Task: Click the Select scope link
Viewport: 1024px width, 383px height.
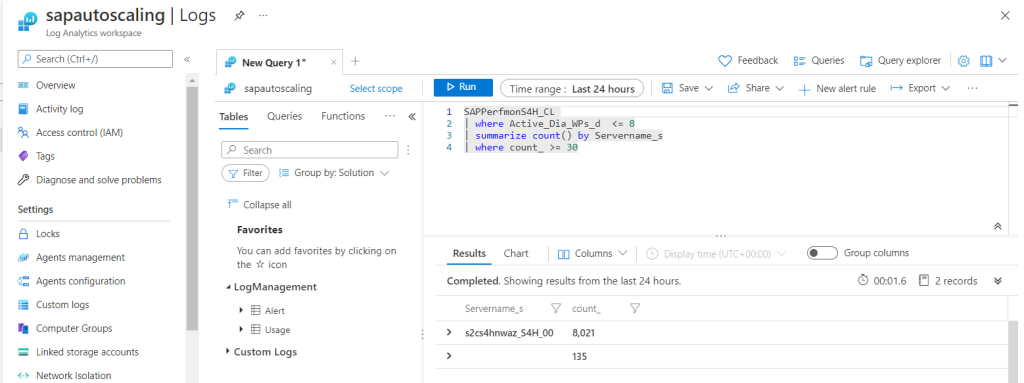Action: (x=376, y=89)
